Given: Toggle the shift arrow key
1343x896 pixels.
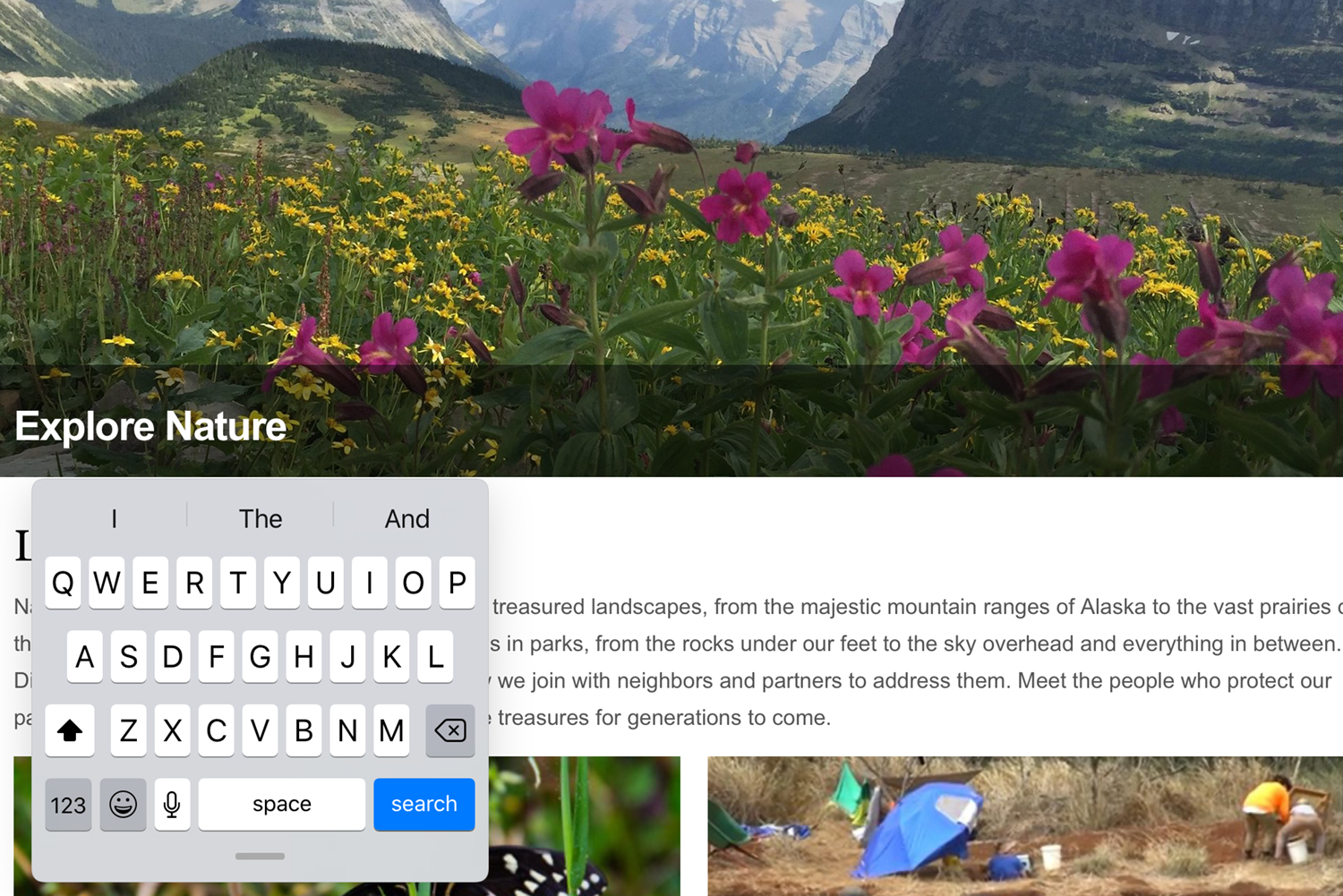Looking at the screenshot, I should 70,730.
